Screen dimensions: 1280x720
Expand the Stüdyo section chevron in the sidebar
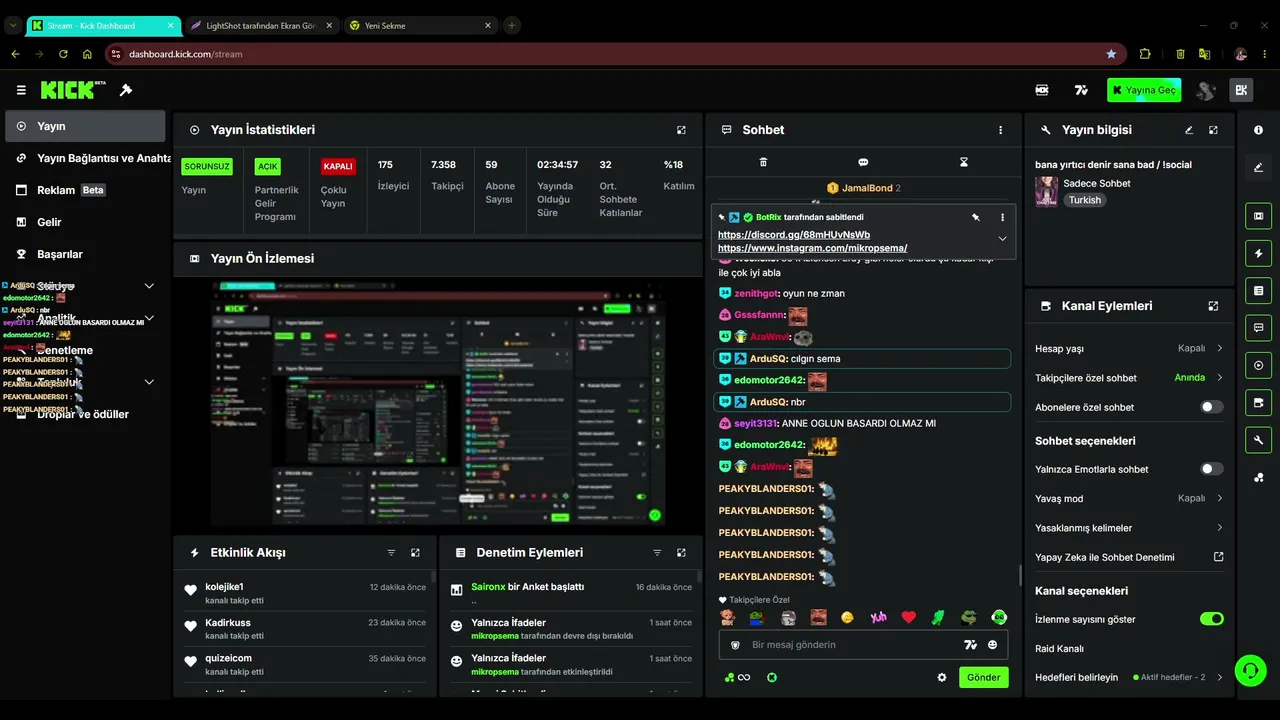click(149, 286)
